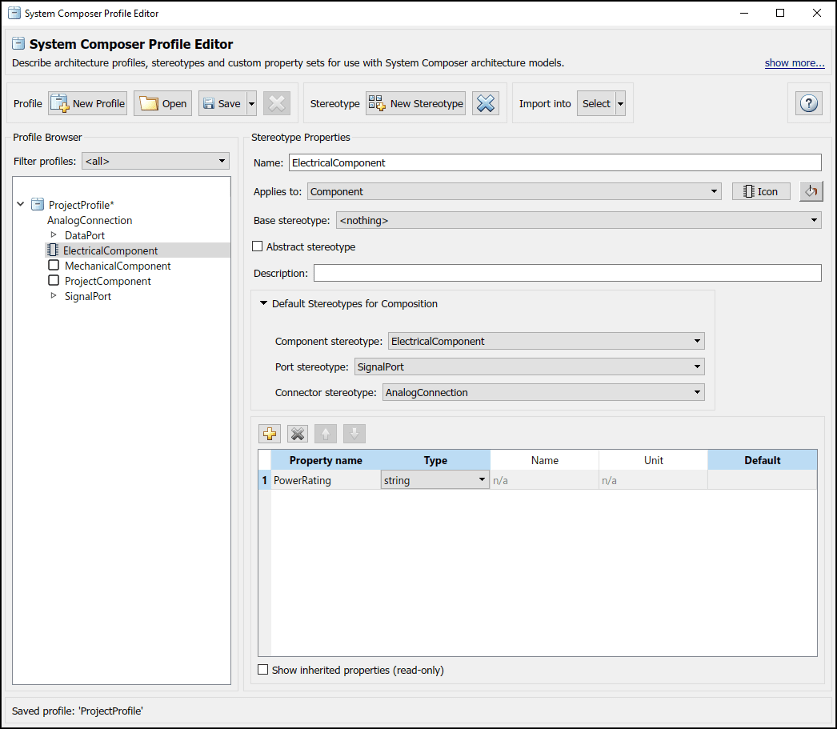Click the Type column header
Image resolution: width=837 pixels, height=729 pixels.
coord(436,461)
